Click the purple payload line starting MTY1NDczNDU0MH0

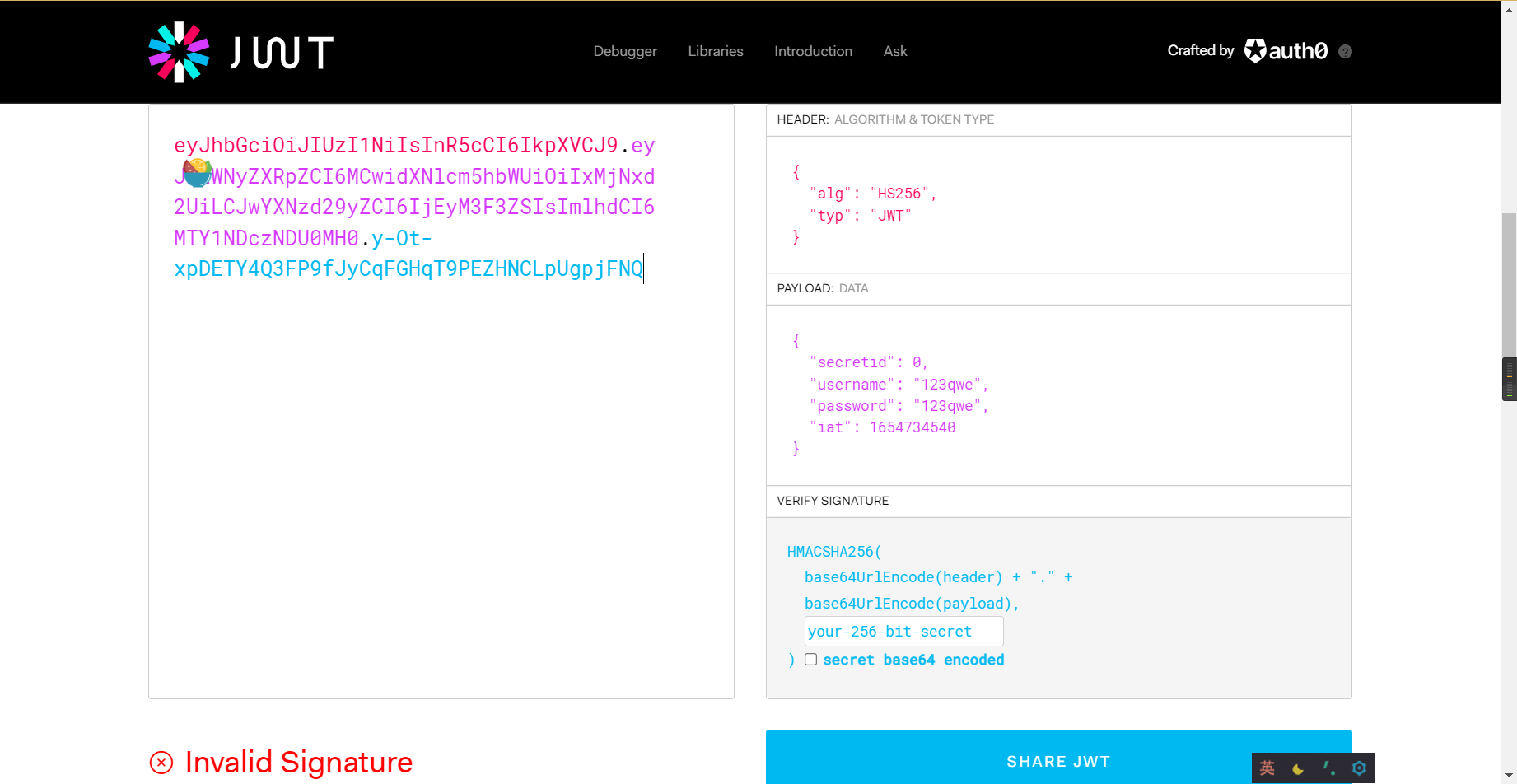pyautogui.click(x=266, y=239)
